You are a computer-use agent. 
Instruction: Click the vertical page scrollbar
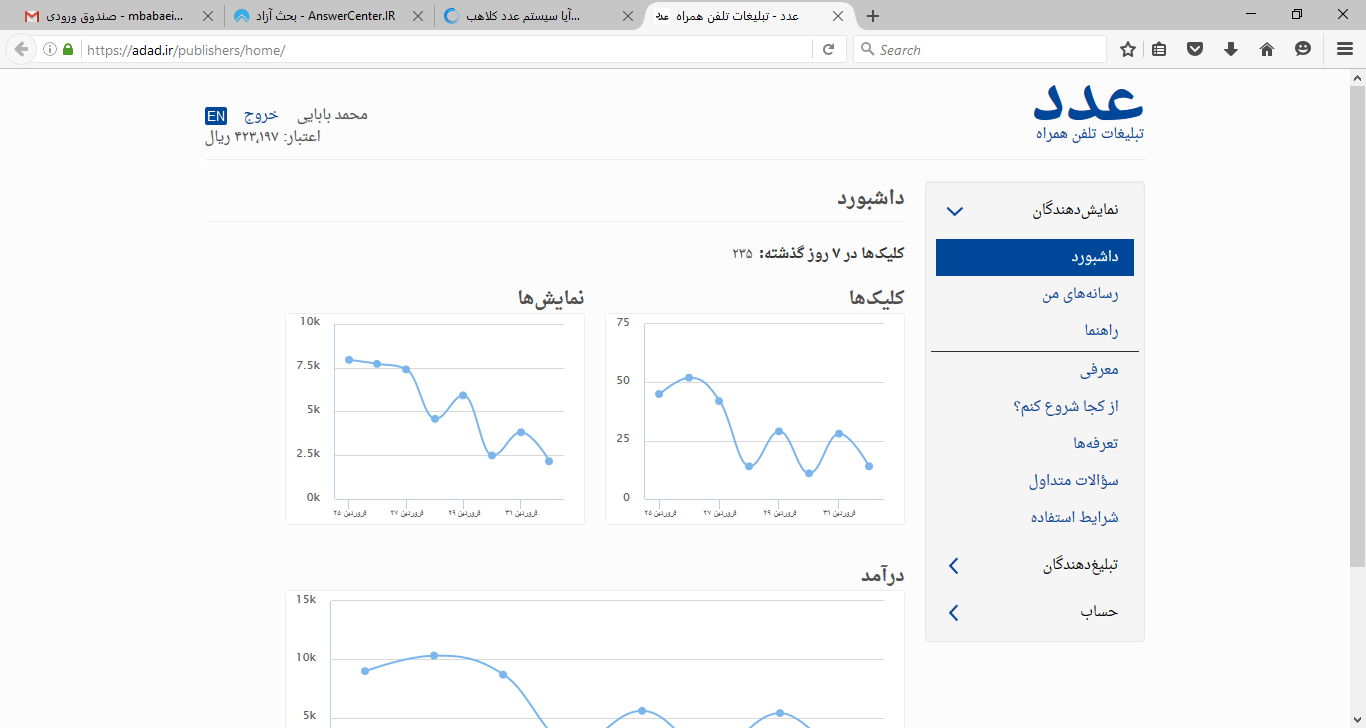tap(1357, 320)
